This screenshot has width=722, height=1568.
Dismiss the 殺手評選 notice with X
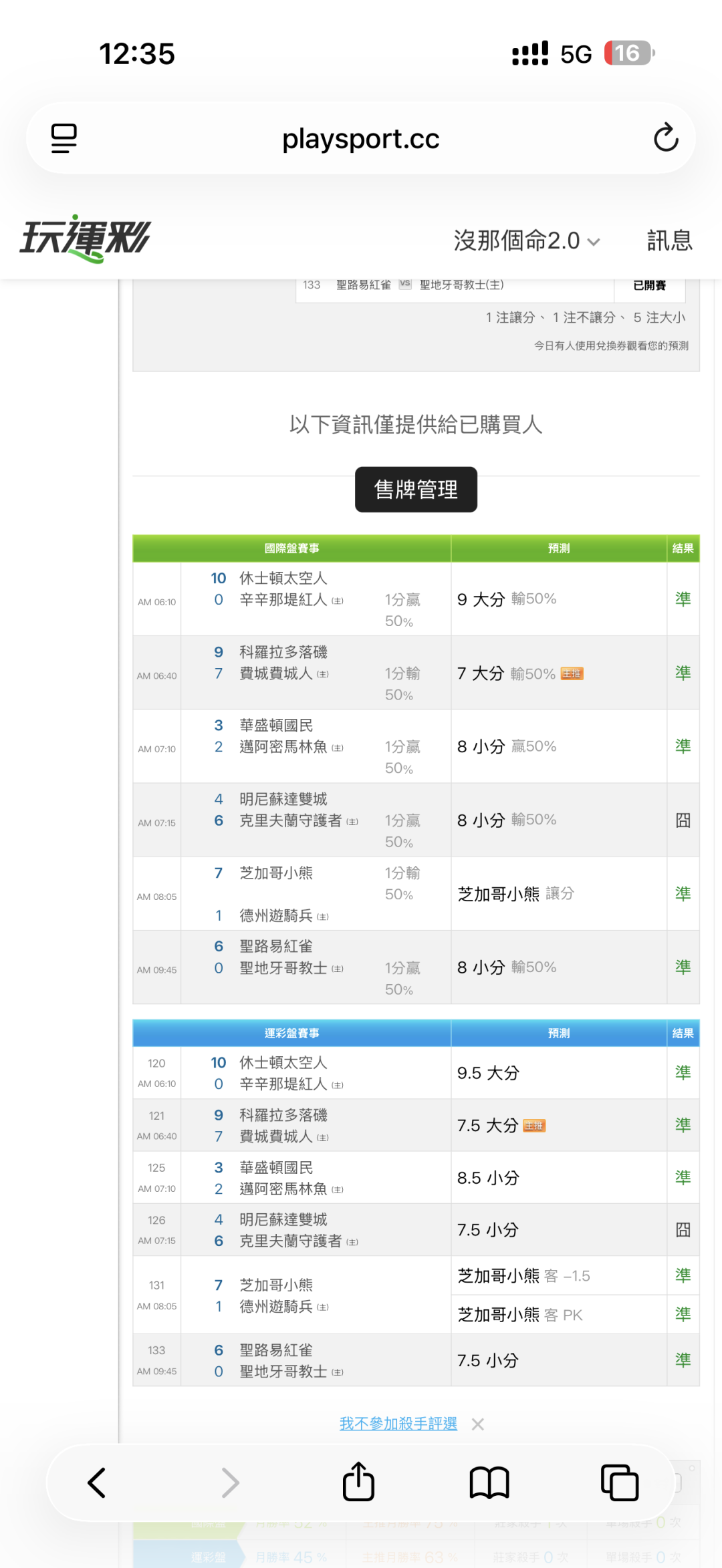click(x=477, y=1424)
